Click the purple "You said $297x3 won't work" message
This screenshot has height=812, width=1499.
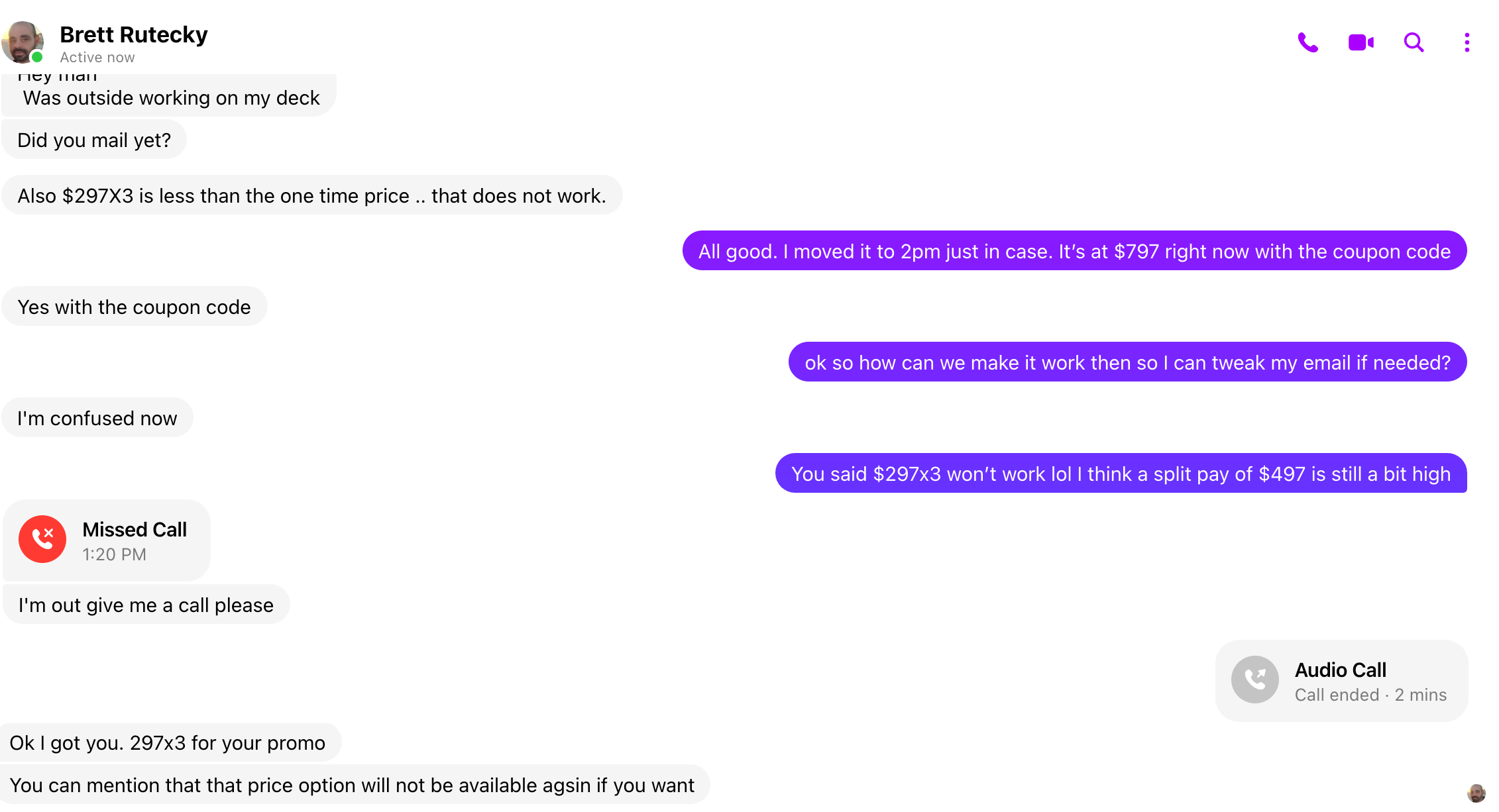(1121, 474)
